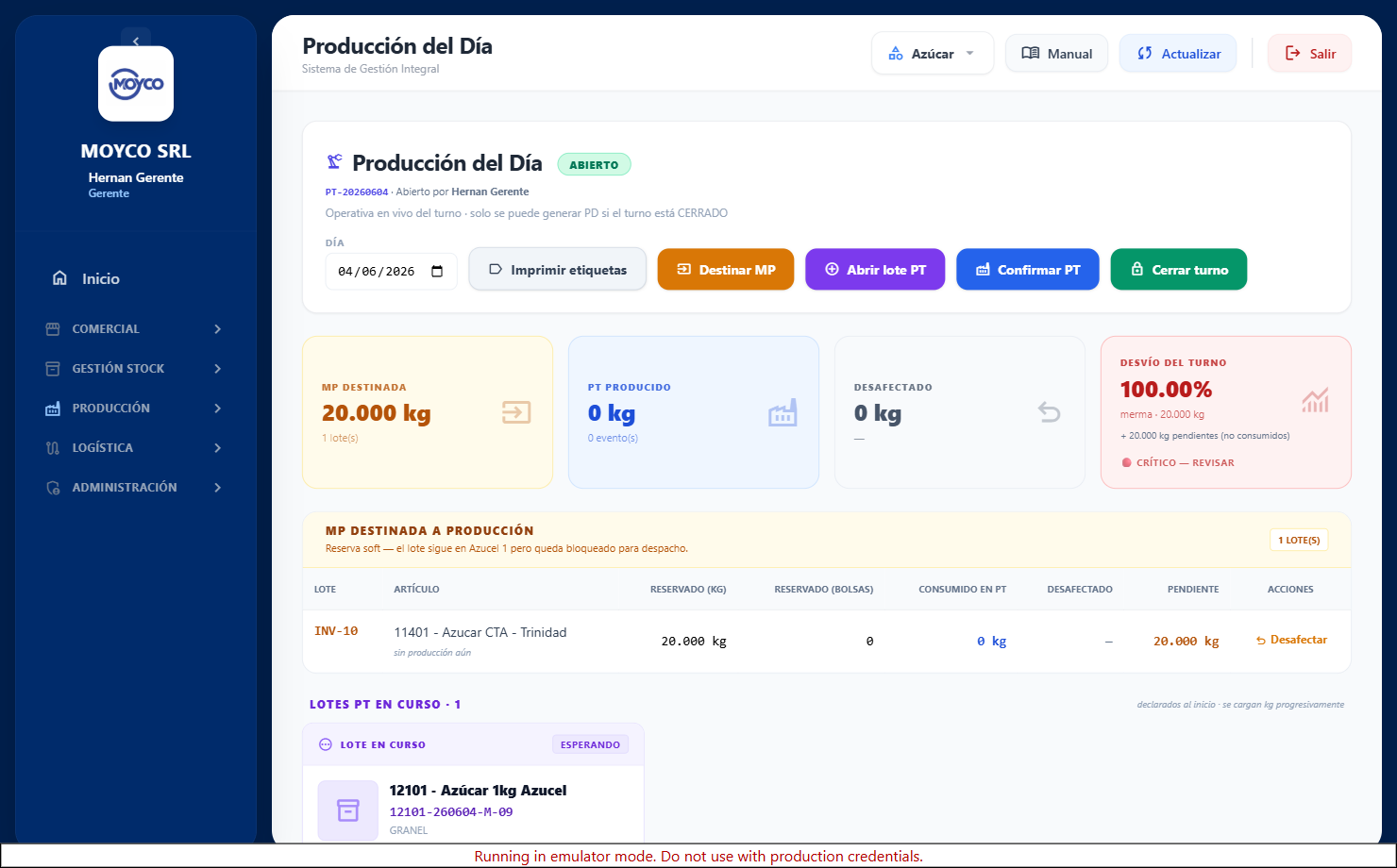Click the chart icon in Desvío del Turno card
This screenshot has width=1397, height=868.
tap(1315, 400)
